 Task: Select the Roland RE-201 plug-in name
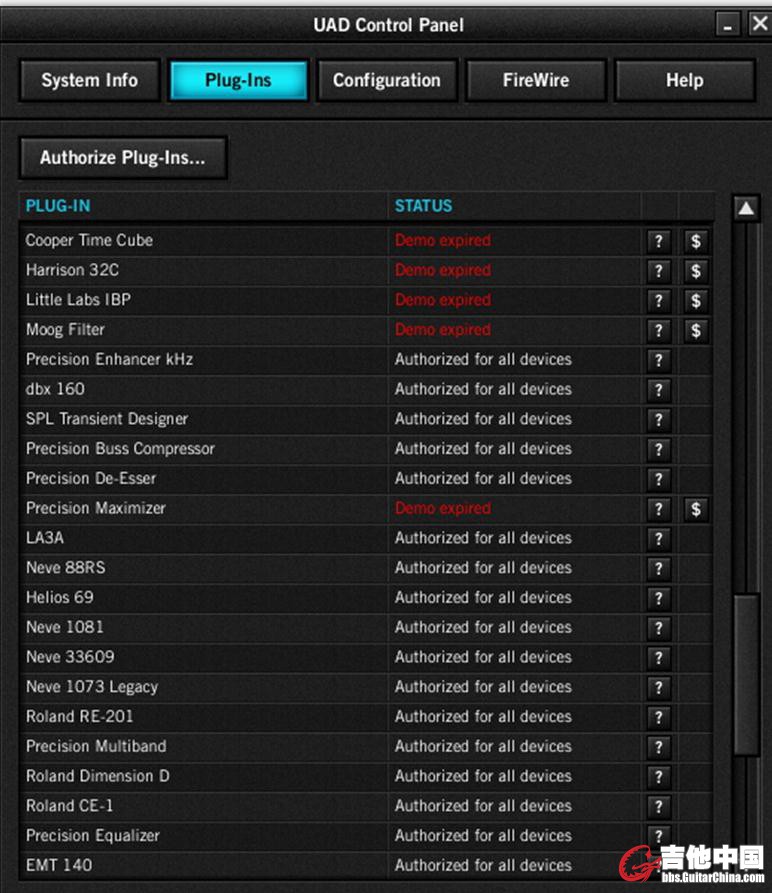pyautogui.click(x=80, y=716)
